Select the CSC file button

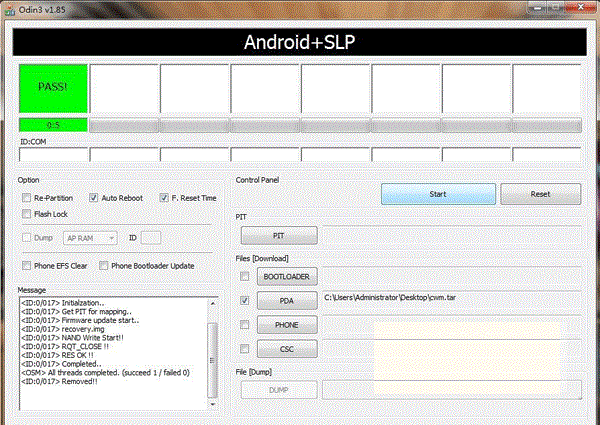tap(285, 349)
